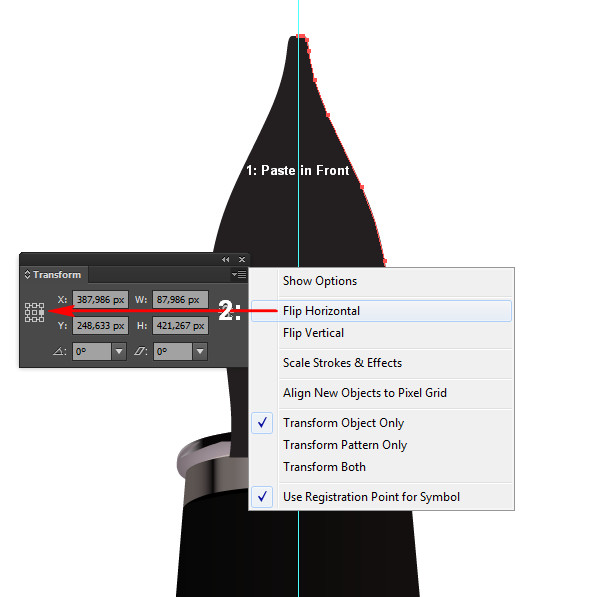
Task: Click the shear angle icon
Action: 140,351
